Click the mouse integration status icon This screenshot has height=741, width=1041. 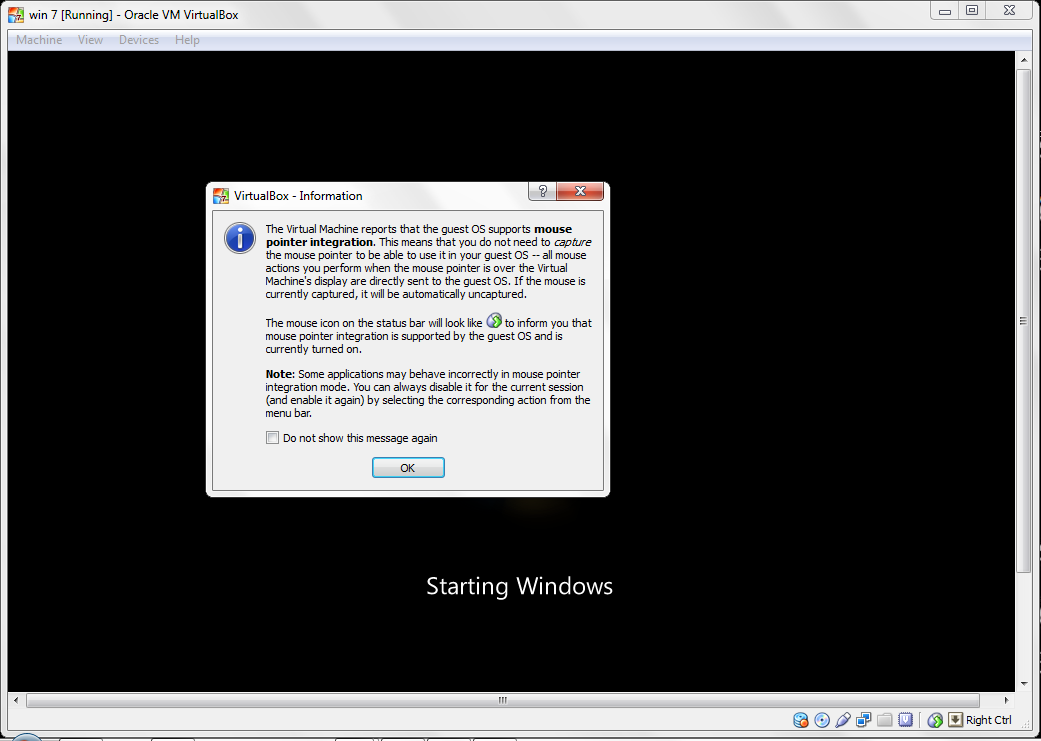(x=935, y=720)
